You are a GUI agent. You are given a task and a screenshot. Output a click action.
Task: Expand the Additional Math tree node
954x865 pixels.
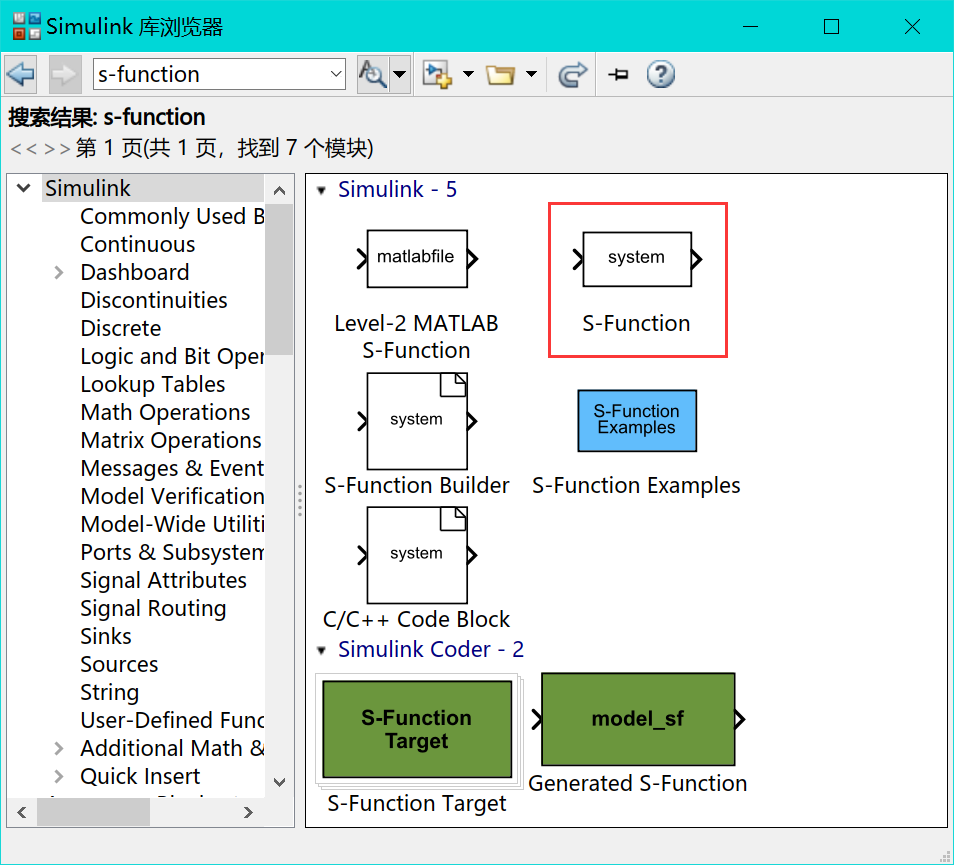[x=58, y=748]
